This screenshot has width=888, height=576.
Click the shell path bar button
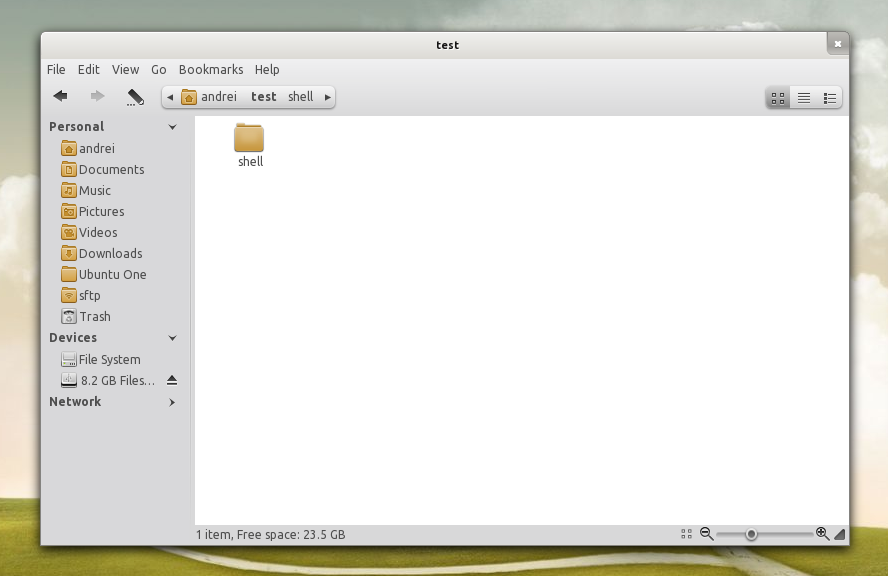point(300,97)
